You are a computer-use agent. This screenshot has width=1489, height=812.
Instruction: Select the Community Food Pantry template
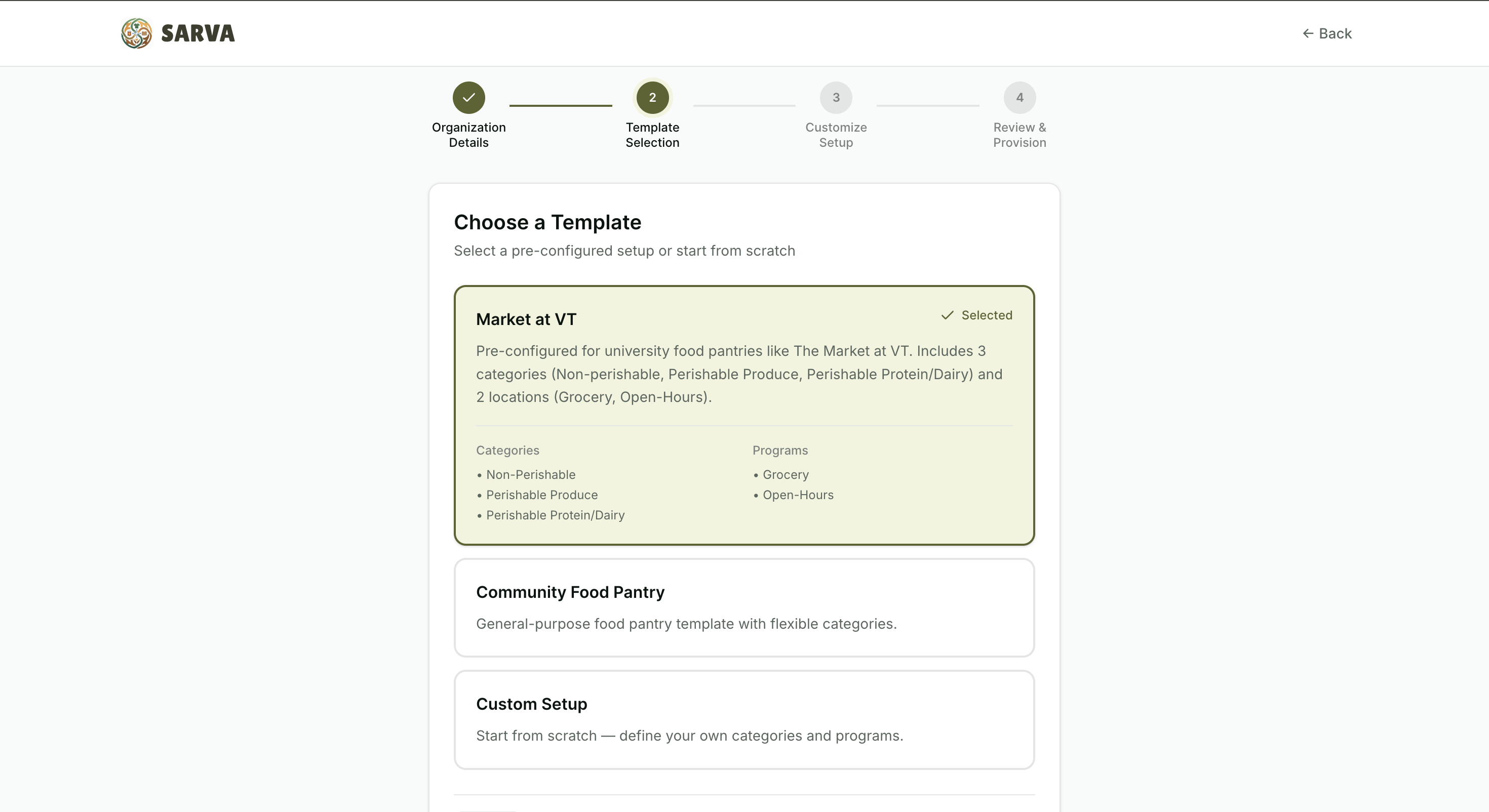[x=744, y=607]
